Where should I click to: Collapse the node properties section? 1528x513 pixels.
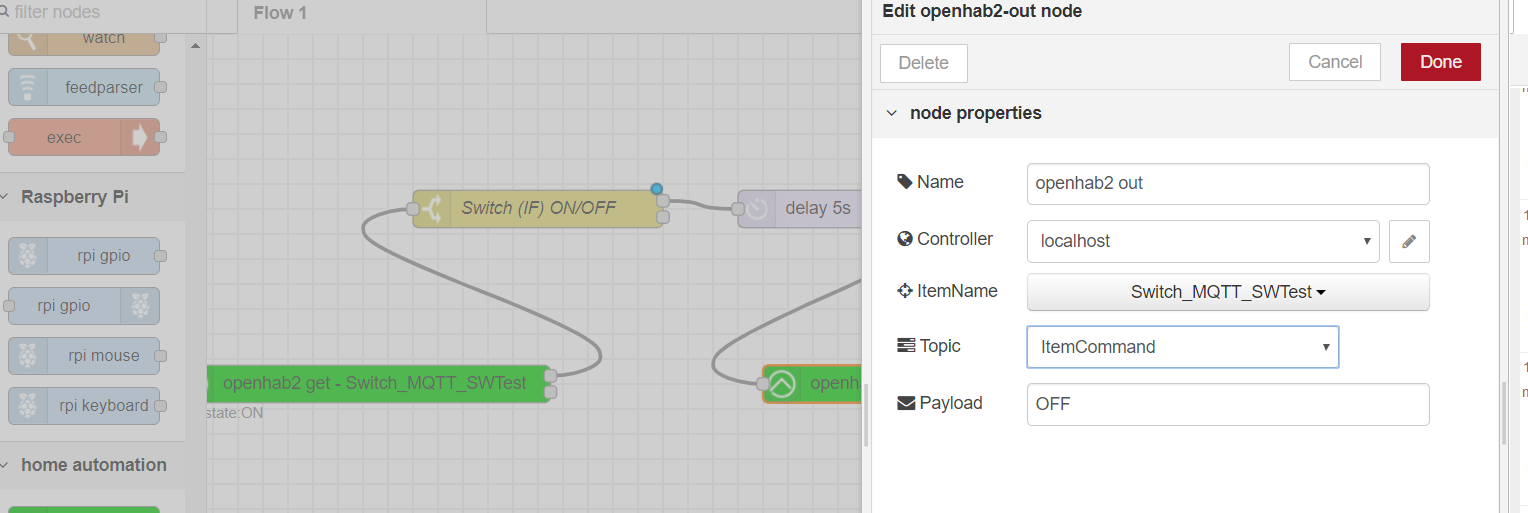[x=892, y=113]
